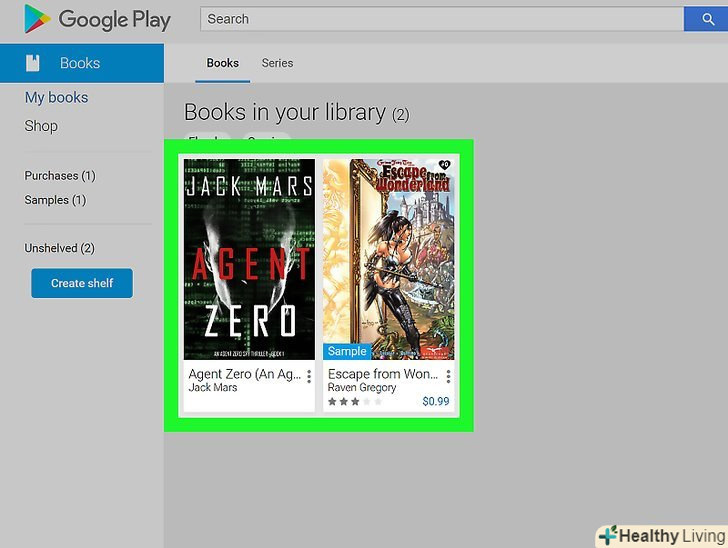Click the Sample badge on the cover
The image size is (728, 548).
pyautogui.click(x=347, y=351)
